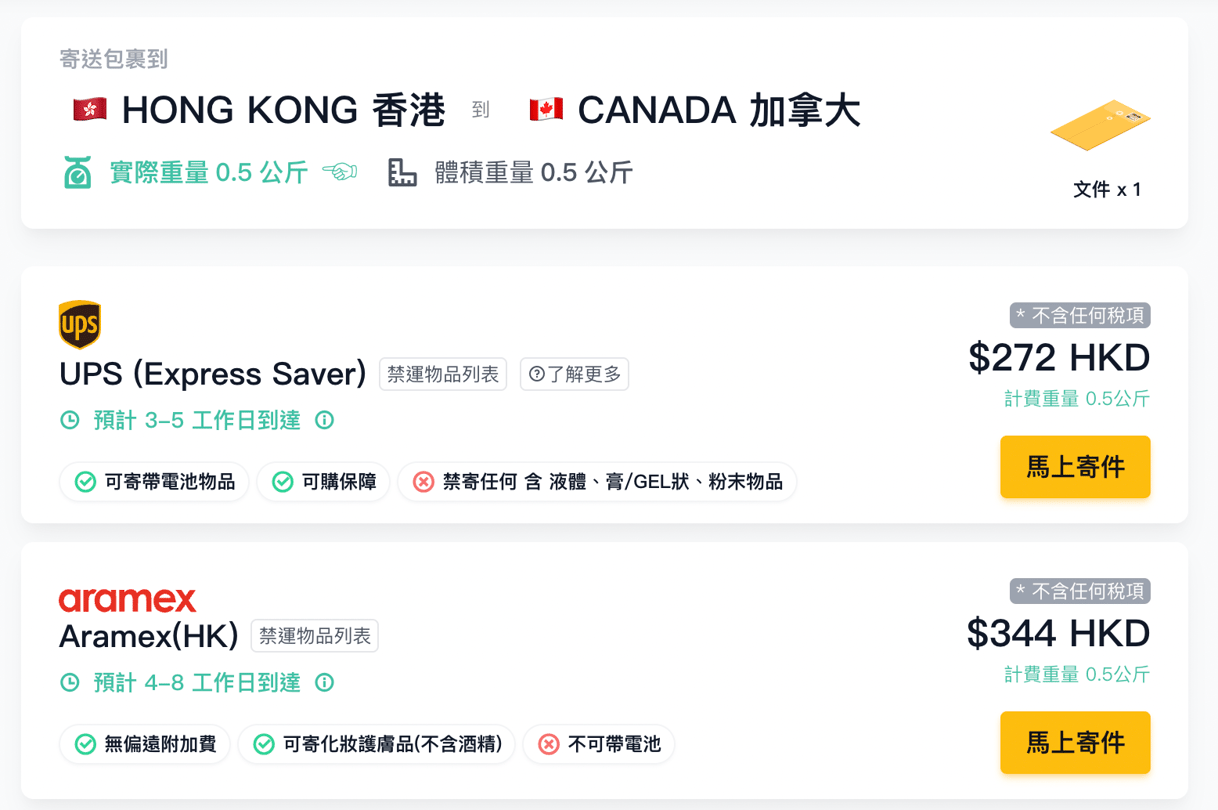The image size is (1218, 810).
Task: Click the 可購保障 tag on UPS
Action: click(323, 482)
